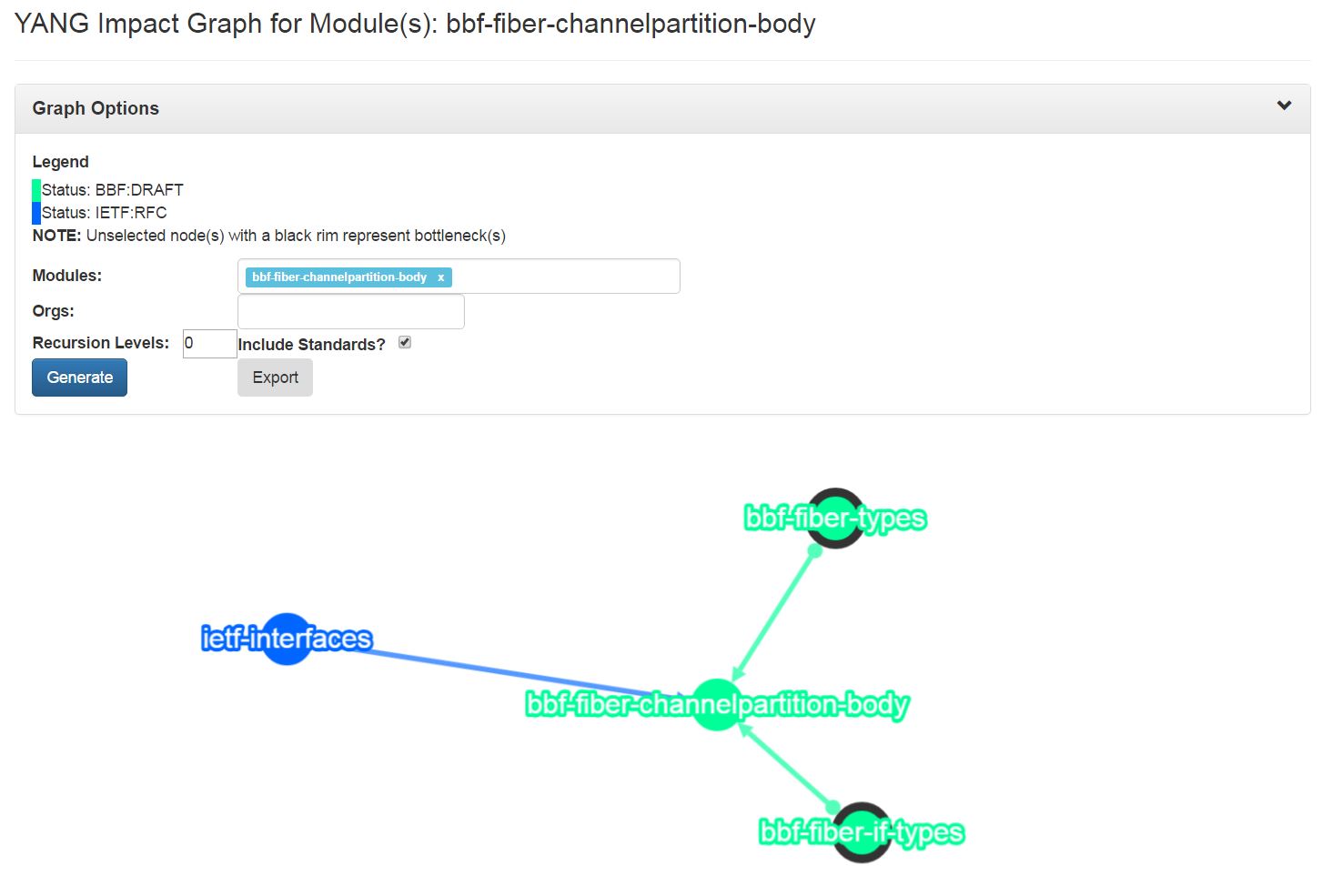Click the ietf-interfaces blue node

pos(287,639)
